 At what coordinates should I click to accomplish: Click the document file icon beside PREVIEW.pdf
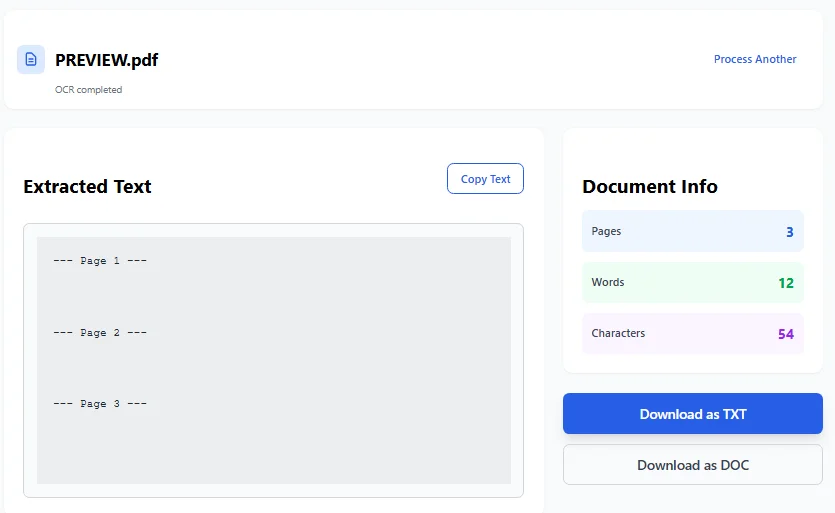[x=31, y=59]
